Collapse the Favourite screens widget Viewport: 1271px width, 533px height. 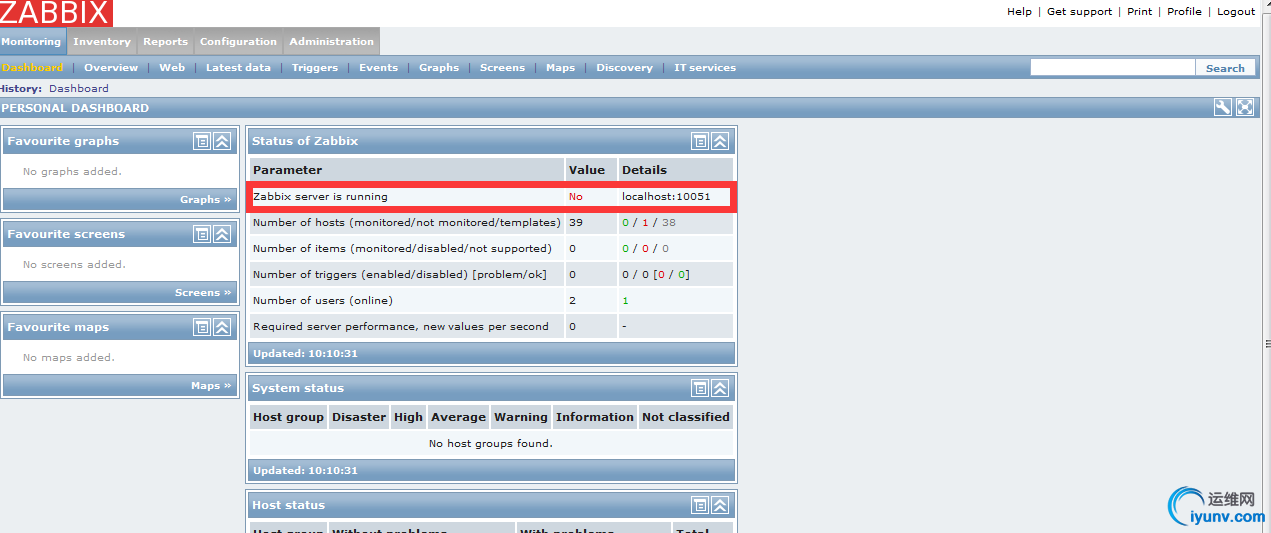pyautogui.click(x=222, y=234)
